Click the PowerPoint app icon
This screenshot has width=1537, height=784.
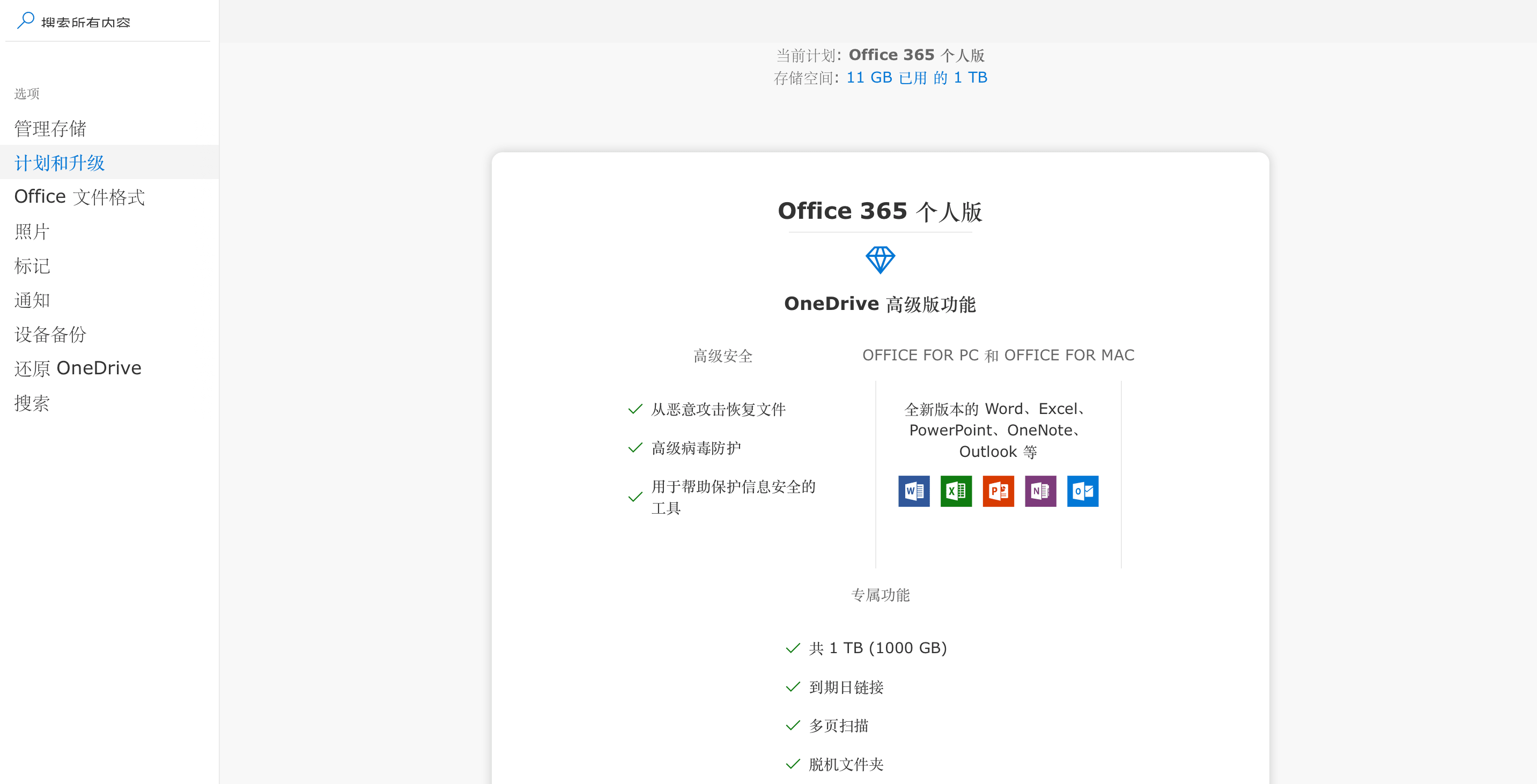pyautogui.click(x=998, y=491)
